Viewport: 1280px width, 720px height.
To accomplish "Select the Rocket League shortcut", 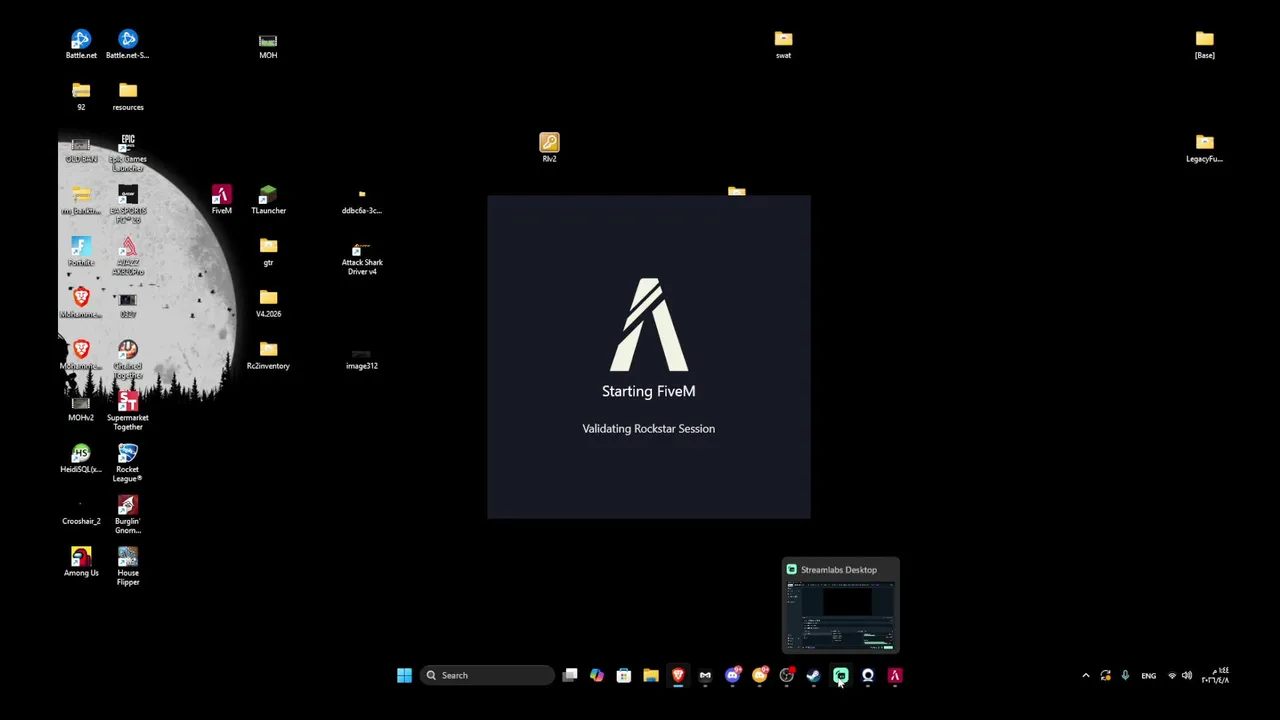I will pyautogui.click(x=128, y=464).
